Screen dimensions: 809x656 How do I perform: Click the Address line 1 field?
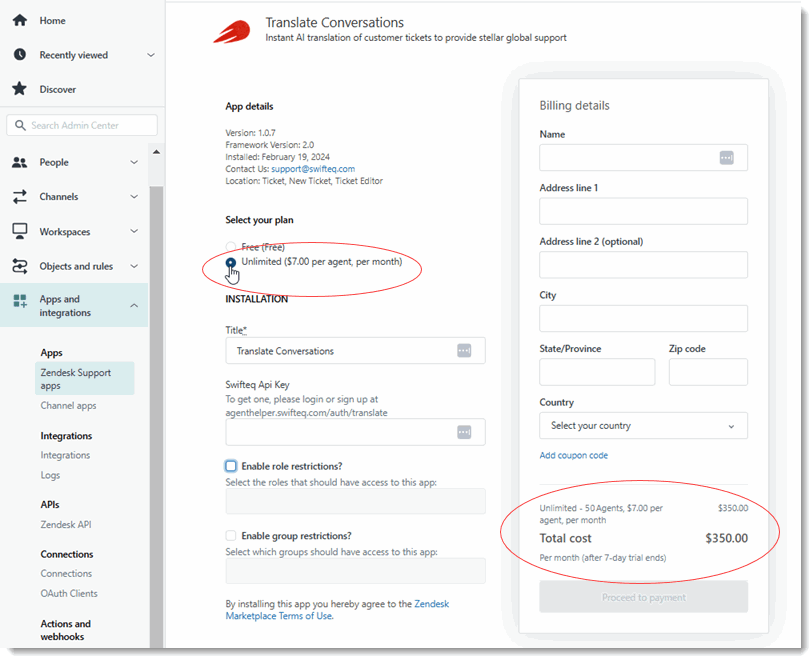click(643, 211)
